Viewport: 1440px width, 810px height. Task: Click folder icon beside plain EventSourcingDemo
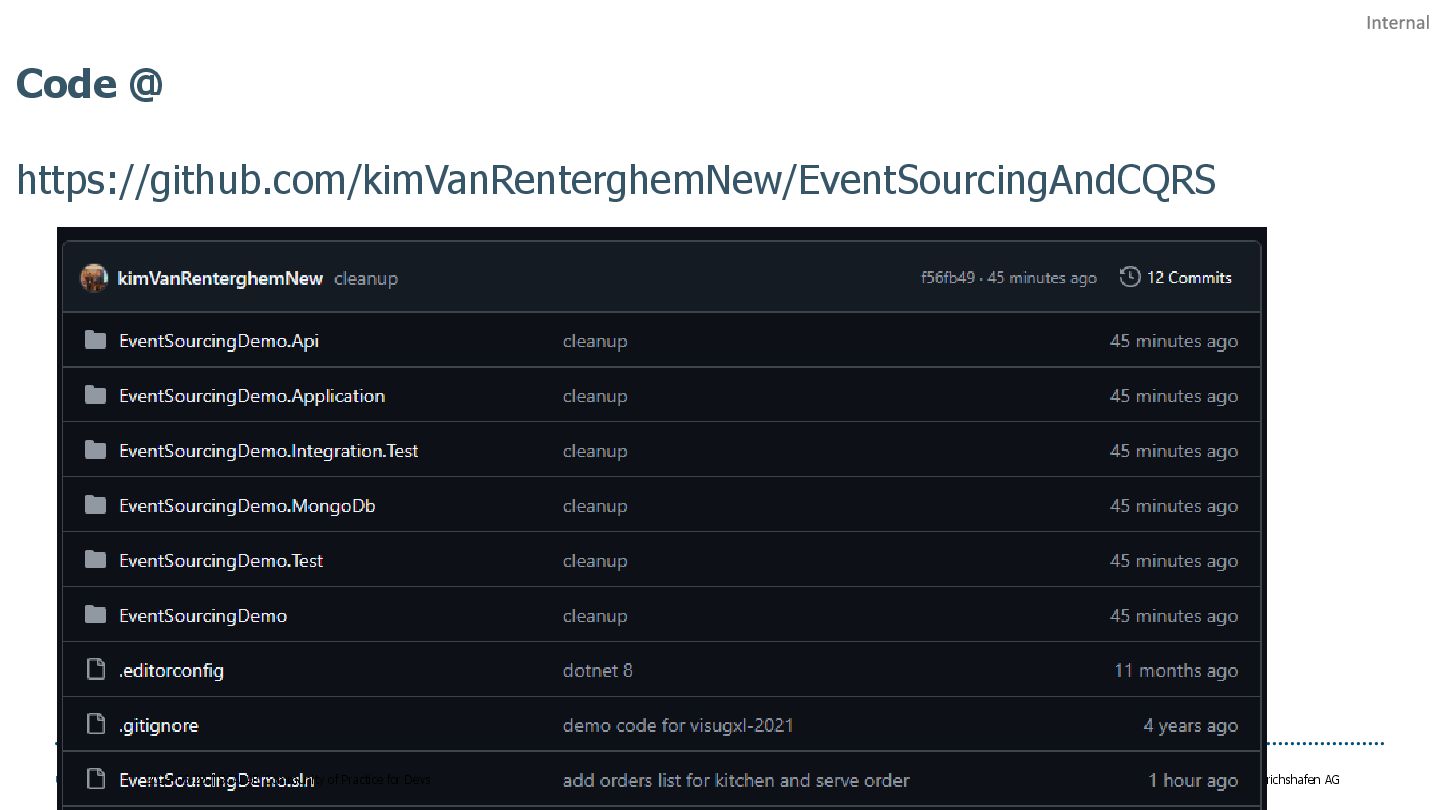click(95, 615)
